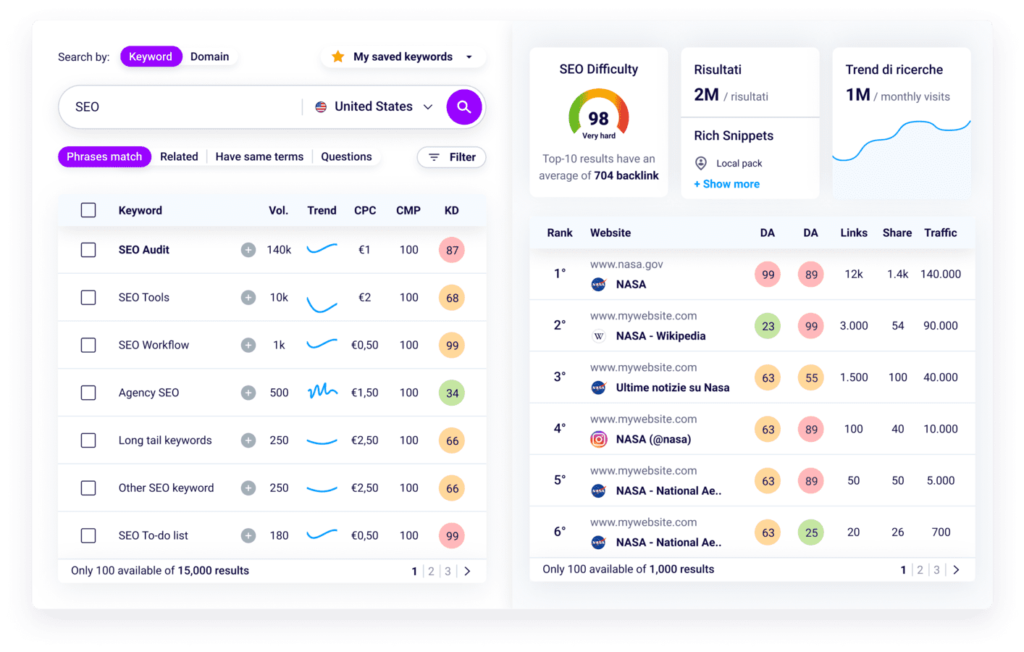Open the My saved keywords dropdown
The width and height of the screenshot is (1024, 652).
[403, 57]
